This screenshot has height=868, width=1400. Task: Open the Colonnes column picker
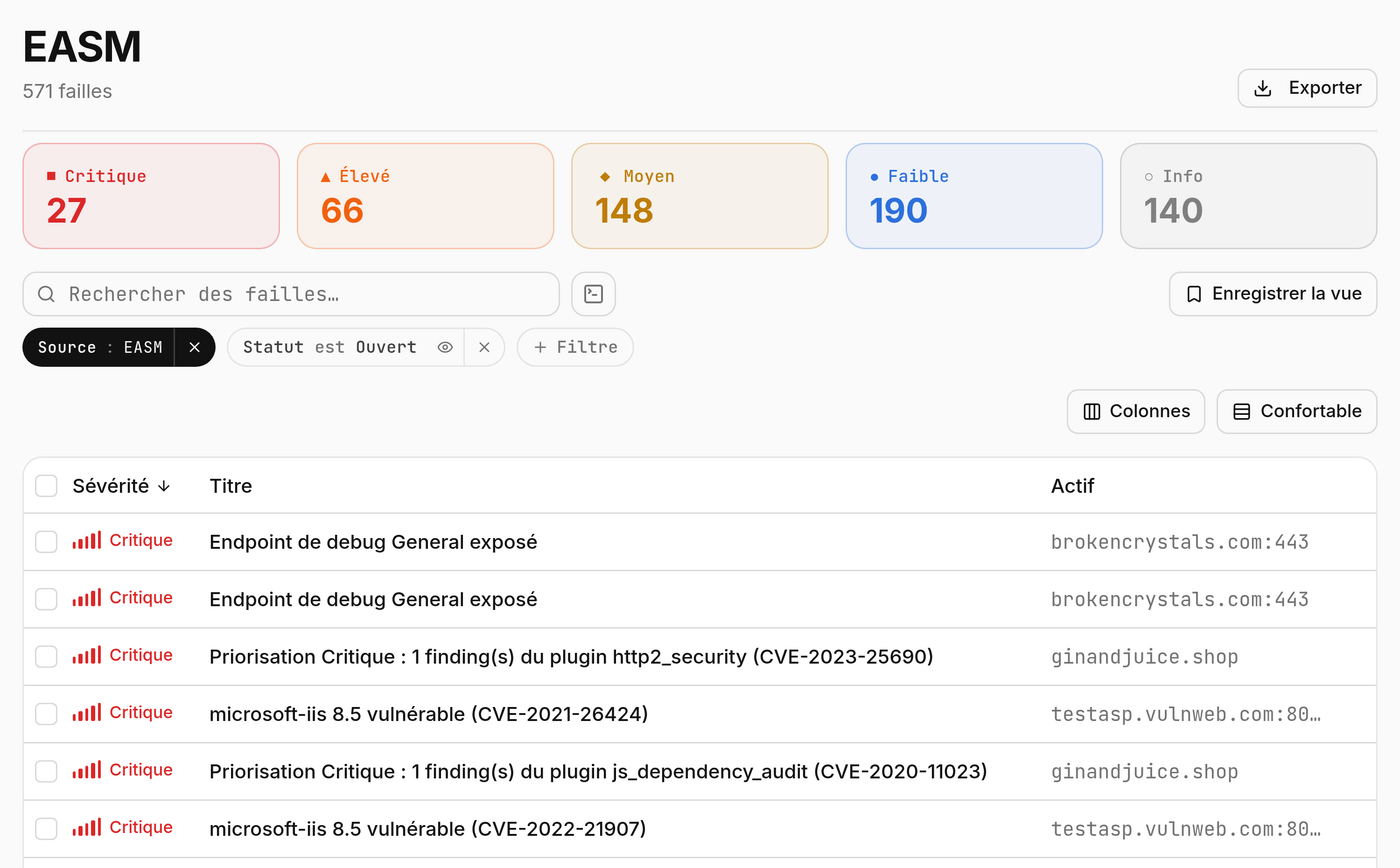click(x=1136, y=411)
